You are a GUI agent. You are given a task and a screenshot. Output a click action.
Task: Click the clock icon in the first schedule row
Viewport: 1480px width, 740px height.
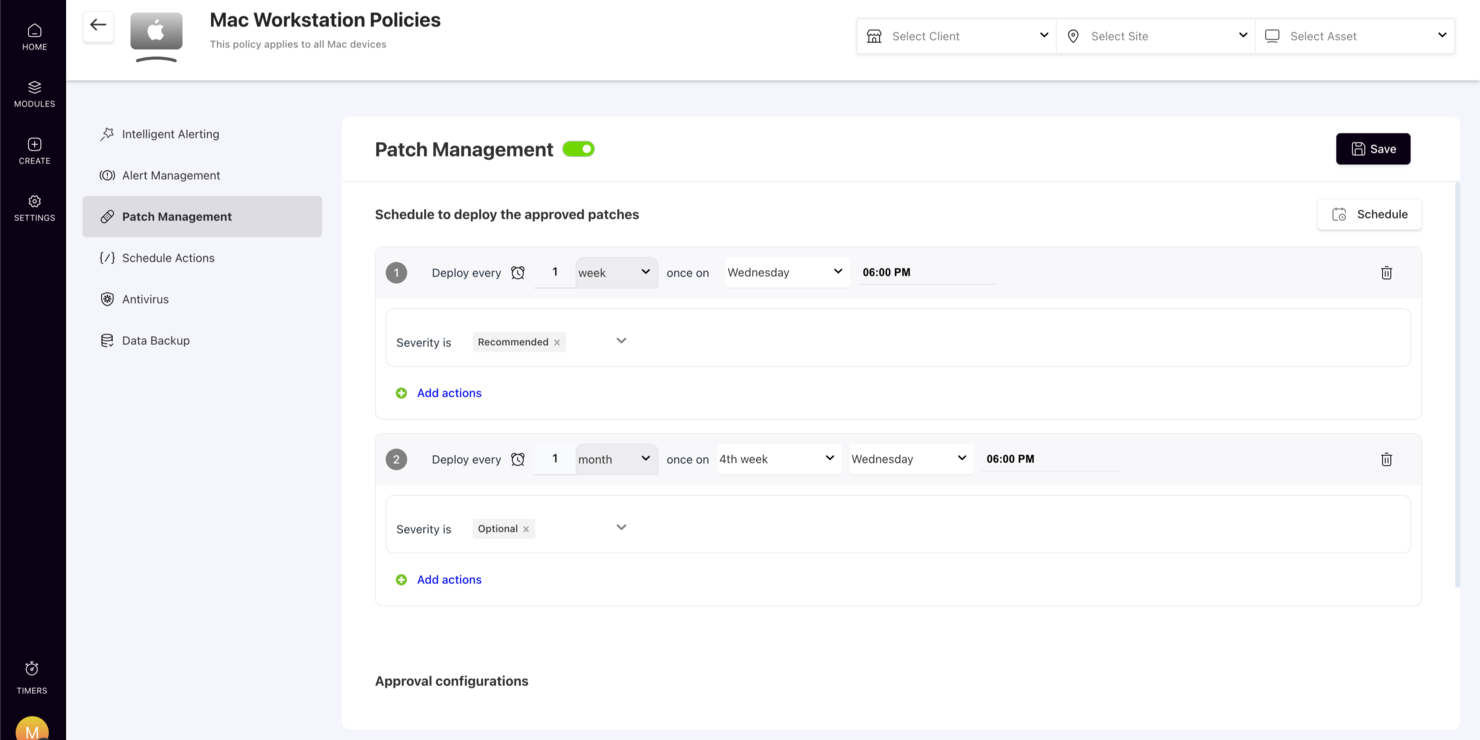pyautogui.click(x=518, y=272)
